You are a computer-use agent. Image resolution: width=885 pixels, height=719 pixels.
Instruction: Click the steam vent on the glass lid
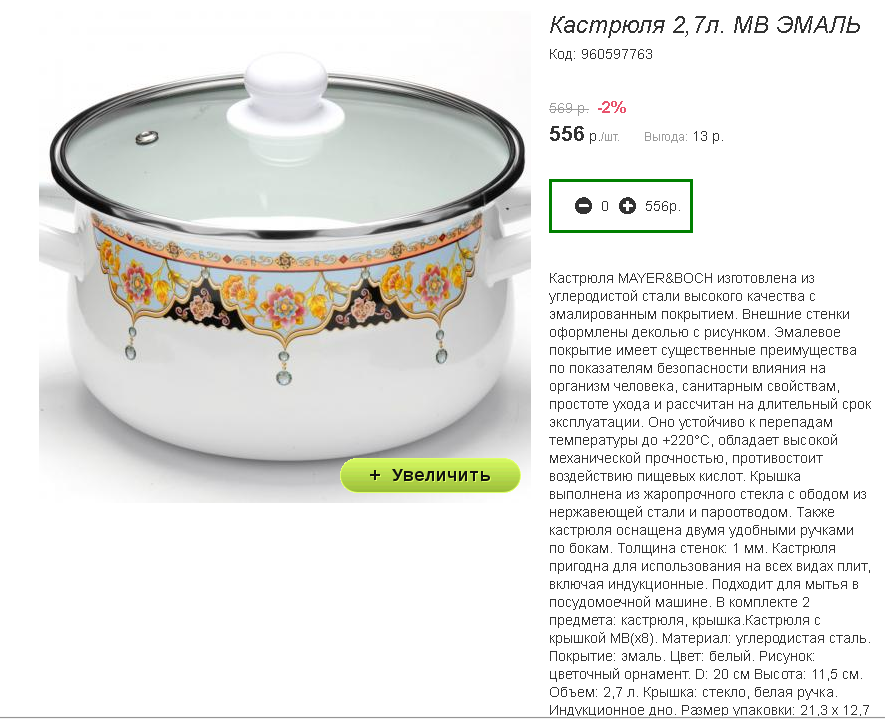(147, 137)
